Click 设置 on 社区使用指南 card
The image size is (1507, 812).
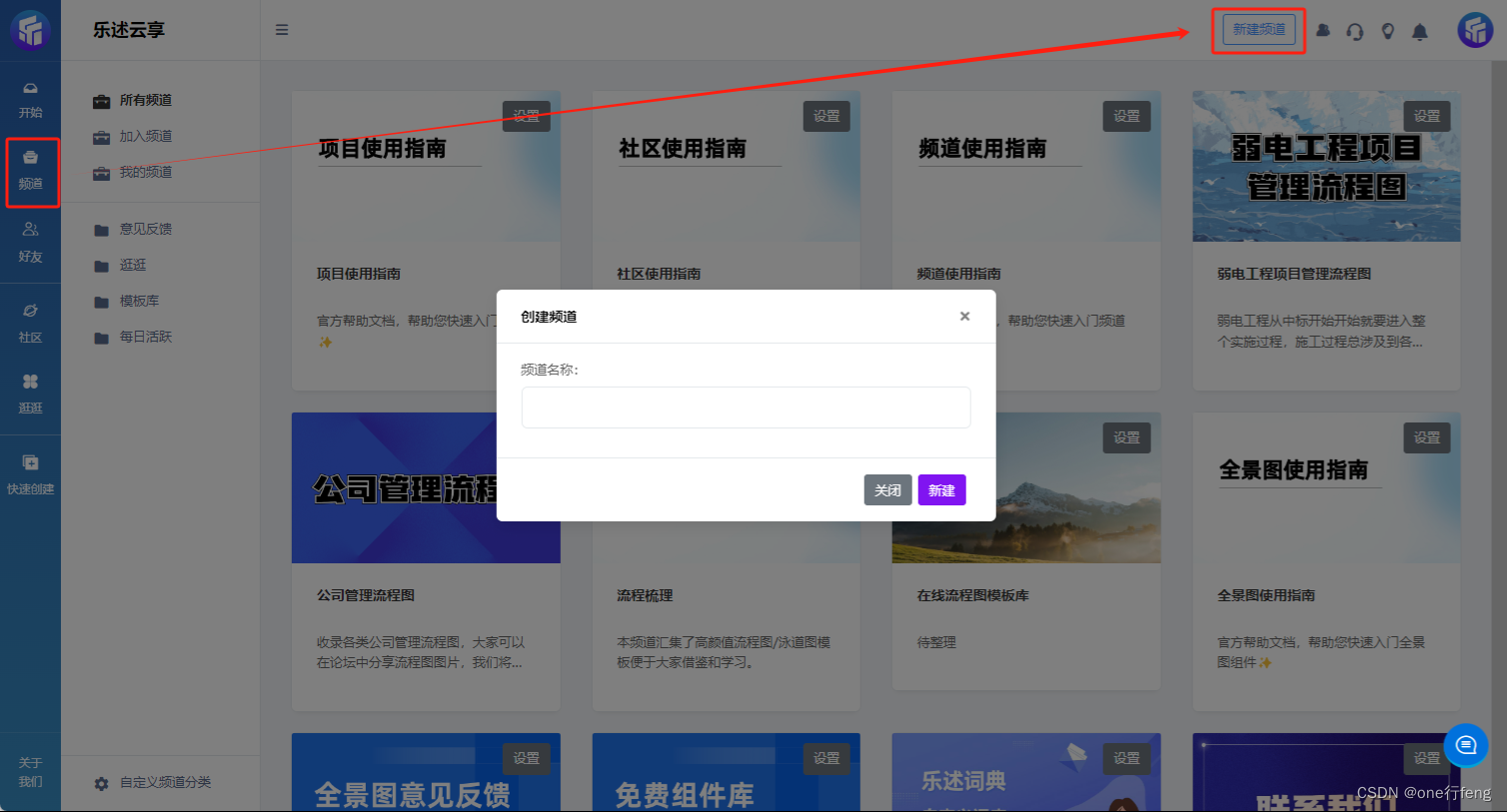[826, 116]
